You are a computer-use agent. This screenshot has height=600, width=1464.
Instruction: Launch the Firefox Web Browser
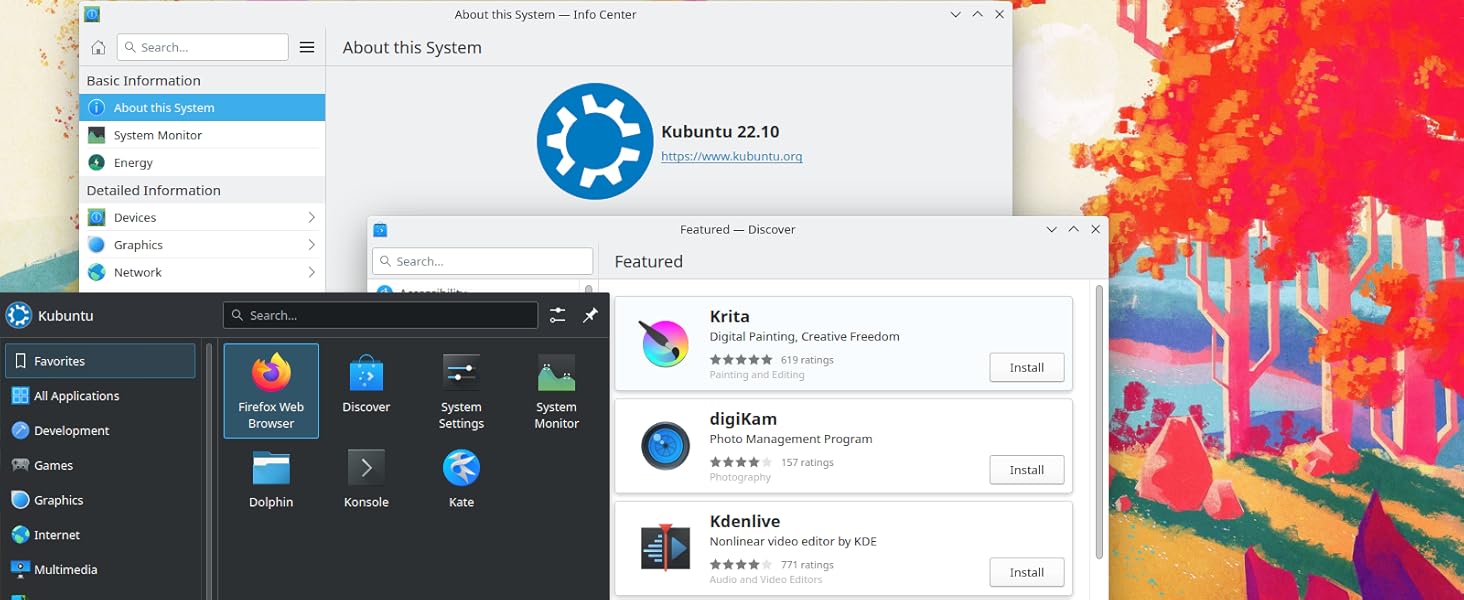click(270, 390)
